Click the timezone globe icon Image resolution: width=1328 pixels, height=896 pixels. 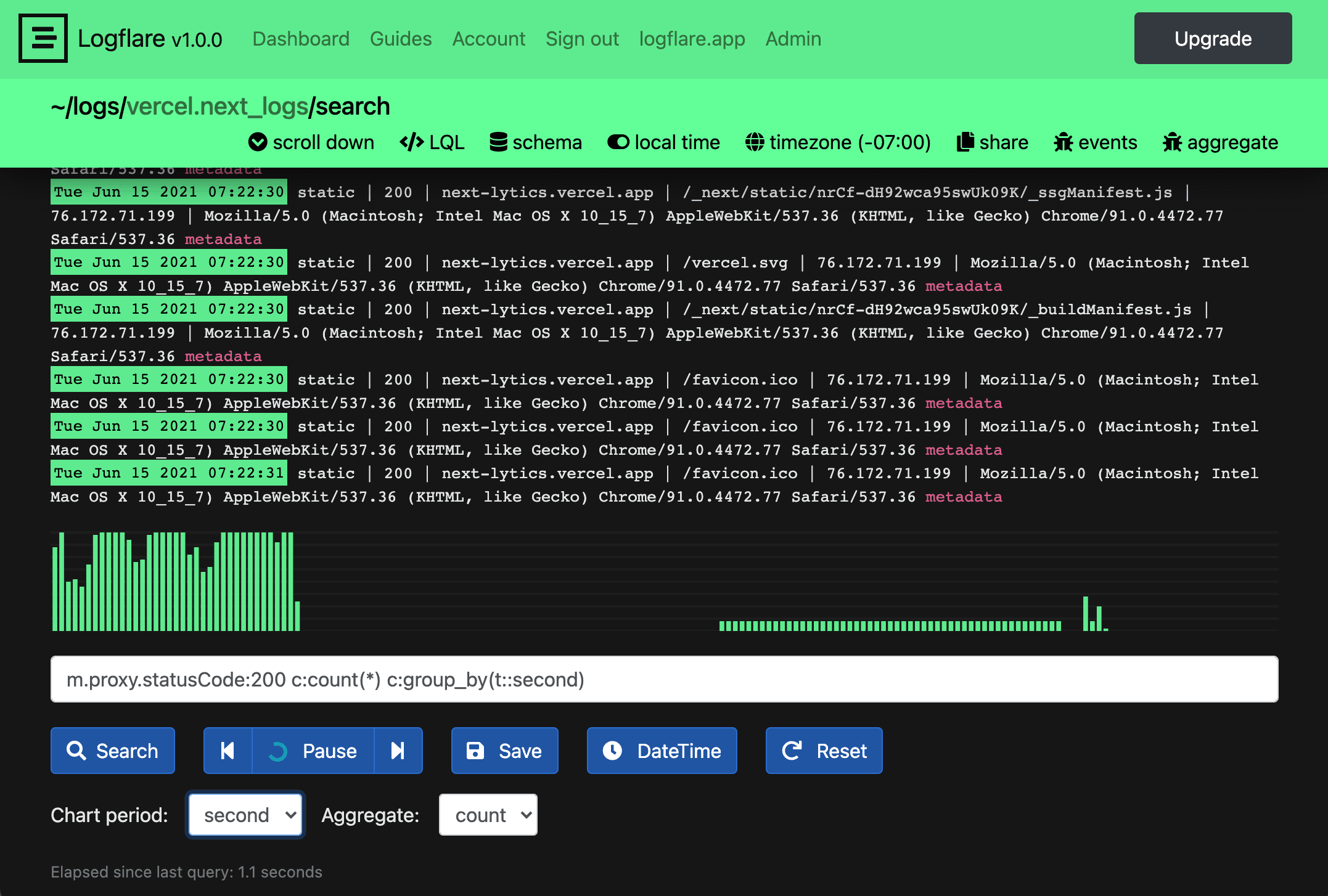click(x=755, y=142)
